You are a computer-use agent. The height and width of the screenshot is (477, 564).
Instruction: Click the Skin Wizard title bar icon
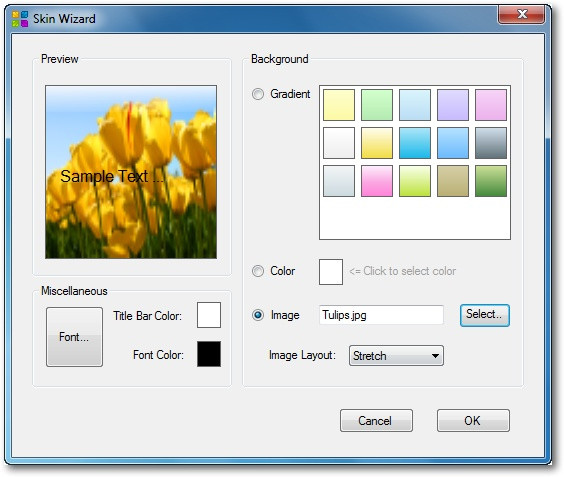20,19
